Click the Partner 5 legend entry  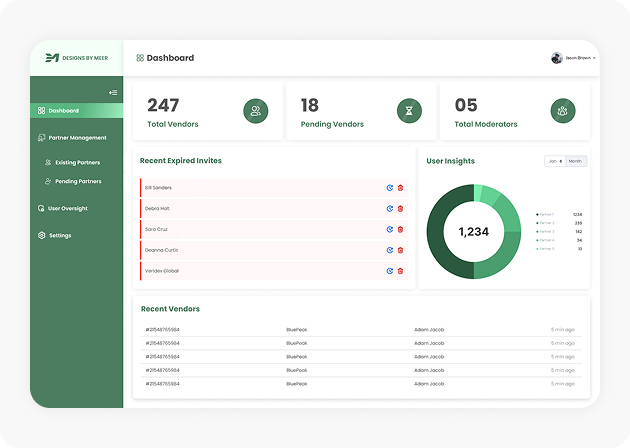point(559,249)
